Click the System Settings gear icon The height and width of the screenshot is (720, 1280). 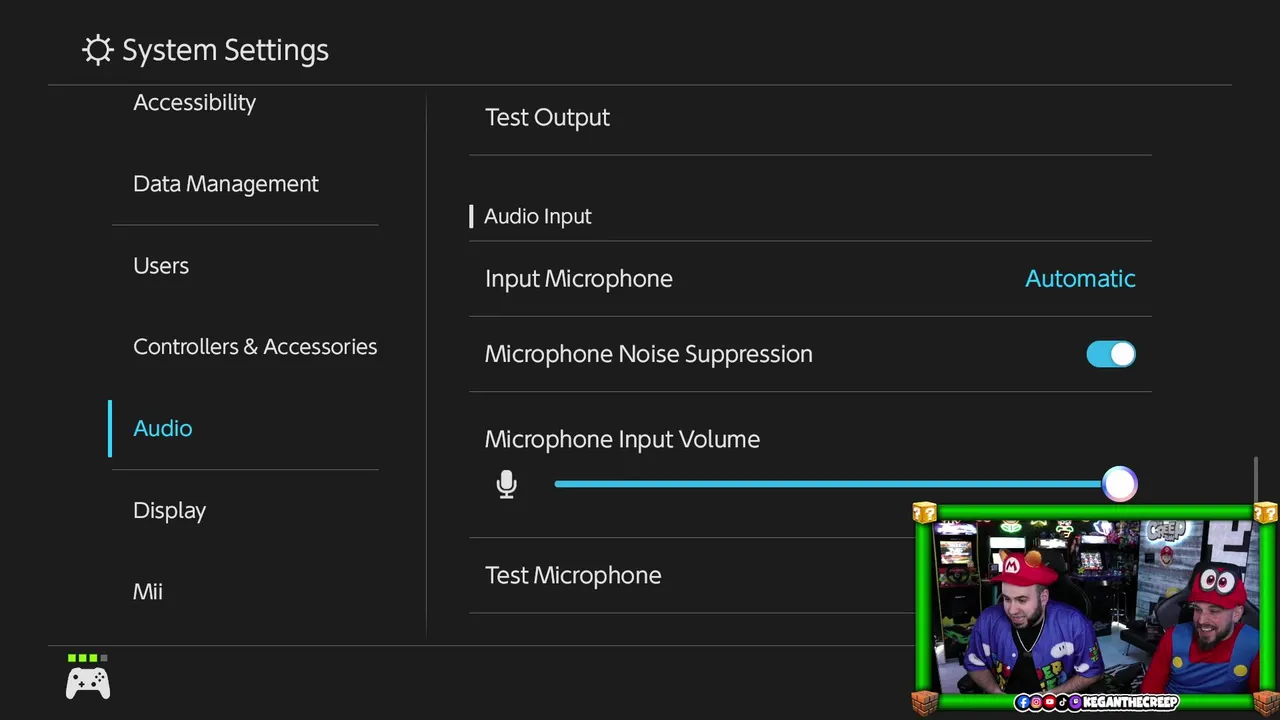tap(97, 50)
